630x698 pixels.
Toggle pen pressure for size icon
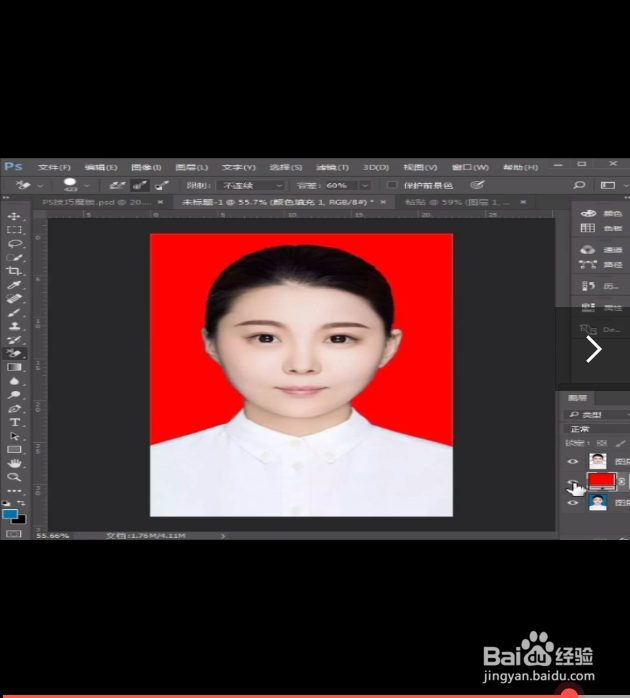[x=477, y=185]
